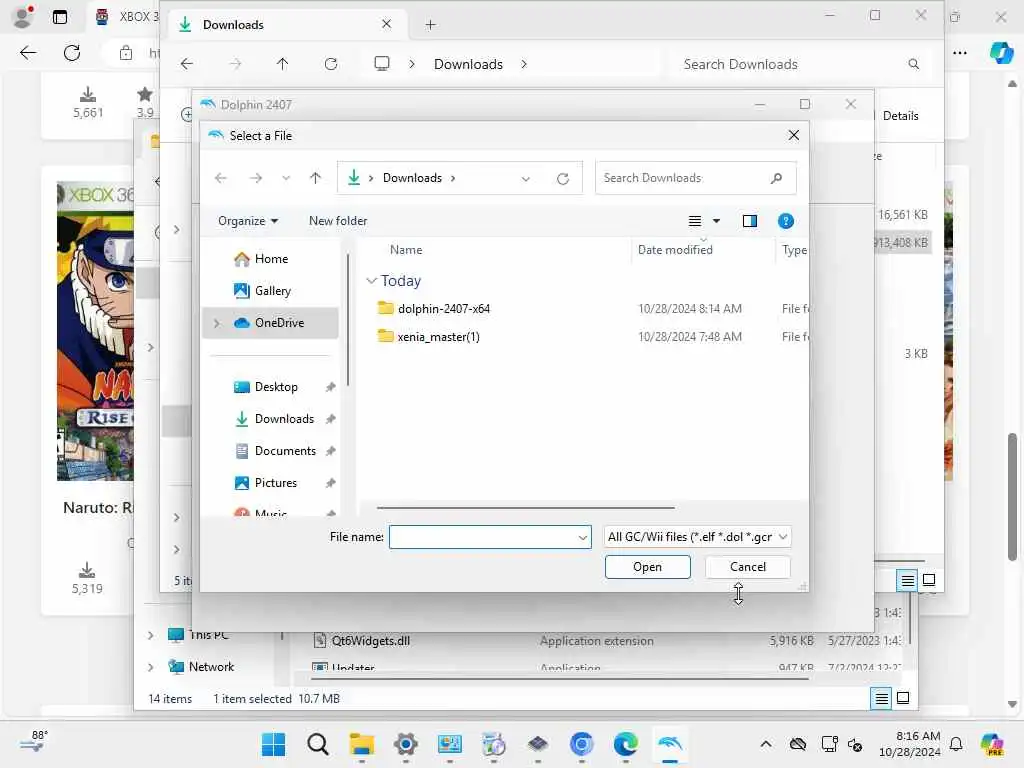The image size is (1024, 768).
Task: Open notification center bell
Action: (955, 744)
